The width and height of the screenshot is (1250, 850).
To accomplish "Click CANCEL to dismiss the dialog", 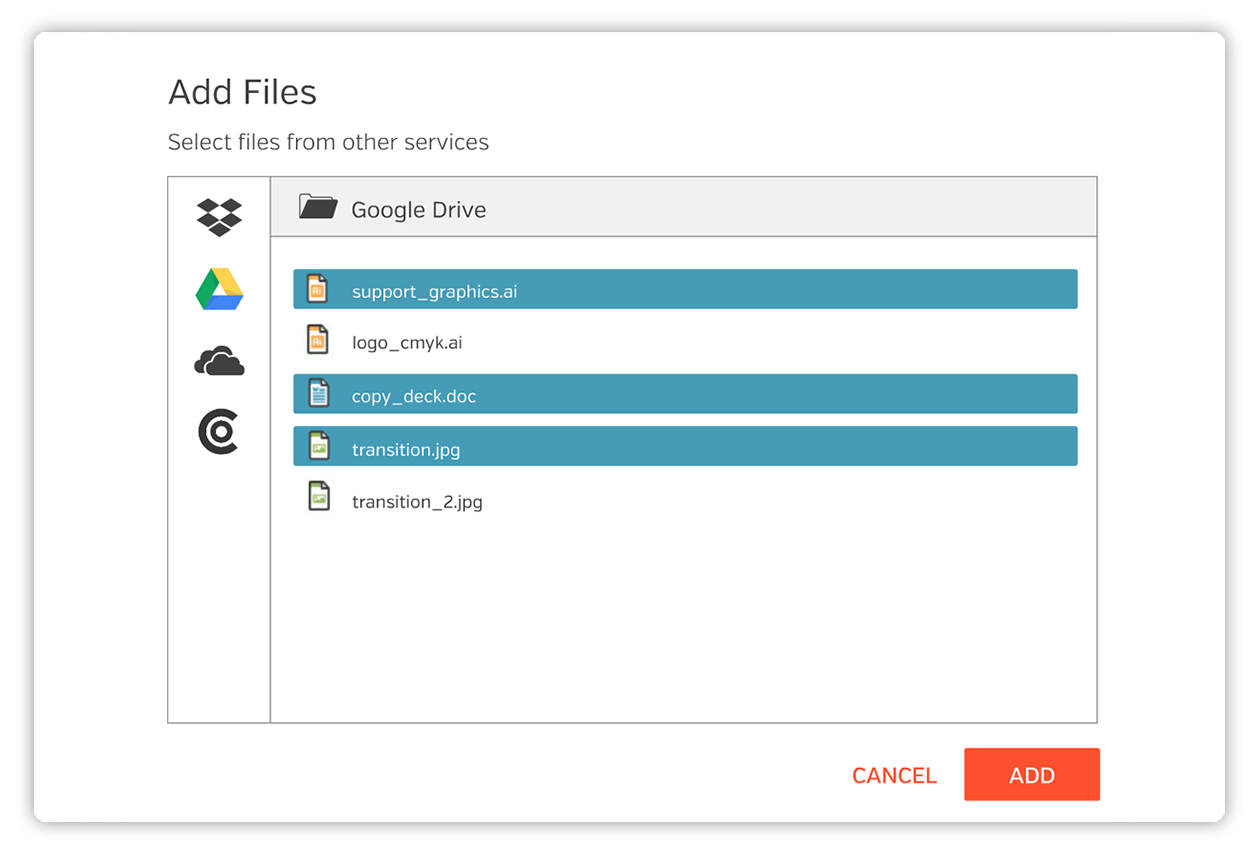I will coord(893,775).
